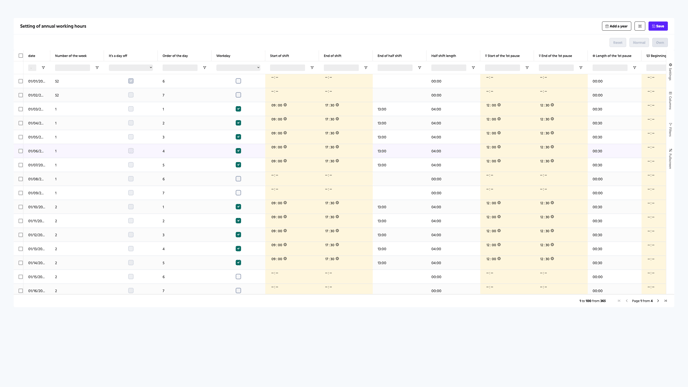The height and width of the screenshot is (387, 688).
Task: Jump to the first page arrow
Action: pyautogui.click(x=619, y=301)
